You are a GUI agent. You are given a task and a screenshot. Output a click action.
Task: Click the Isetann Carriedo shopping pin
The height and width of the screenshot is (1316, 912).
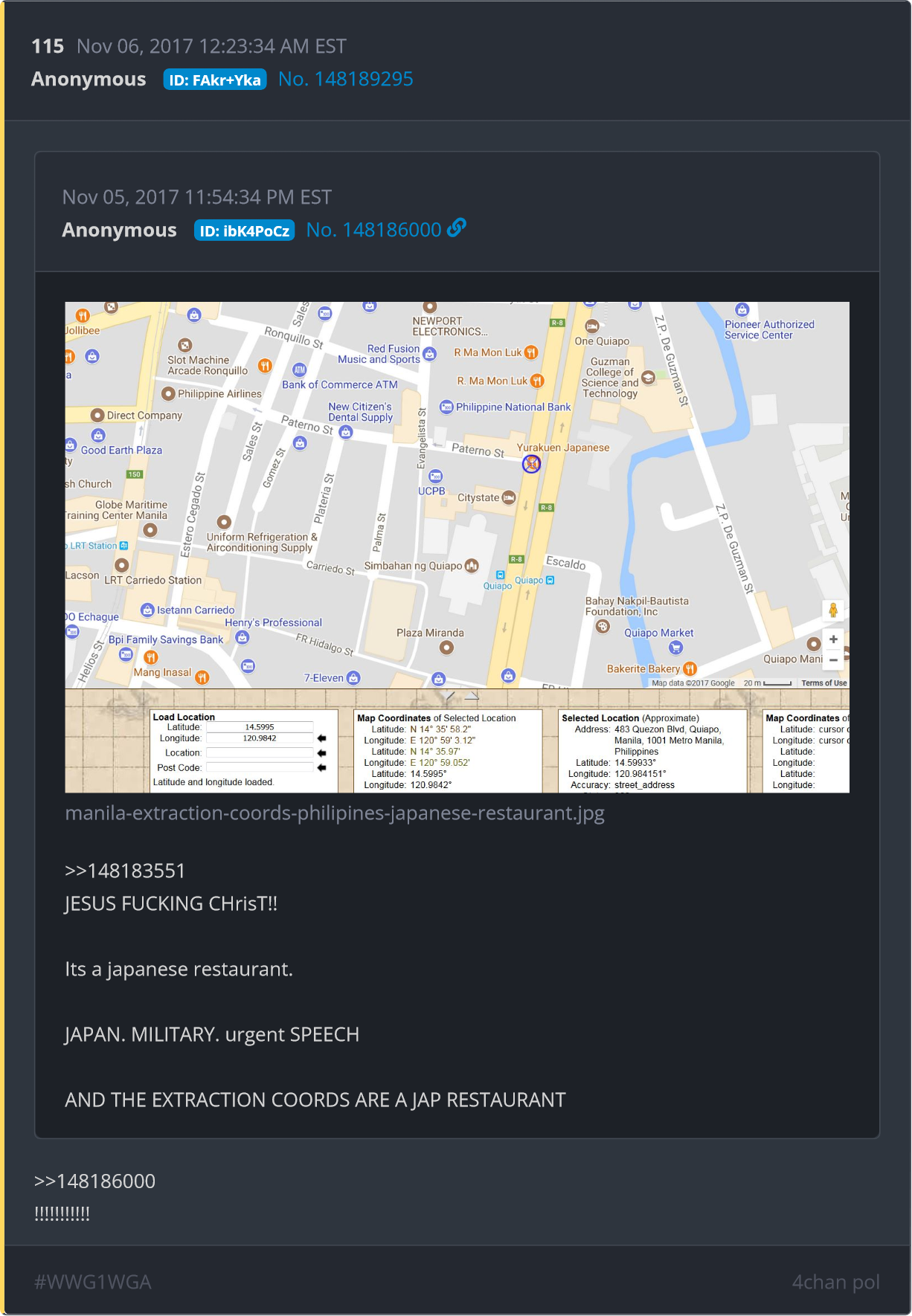click(148, 610)
